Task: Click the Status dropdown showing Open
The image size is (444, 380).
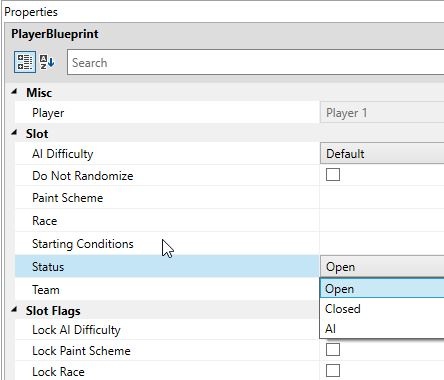Action: (382, 266)
